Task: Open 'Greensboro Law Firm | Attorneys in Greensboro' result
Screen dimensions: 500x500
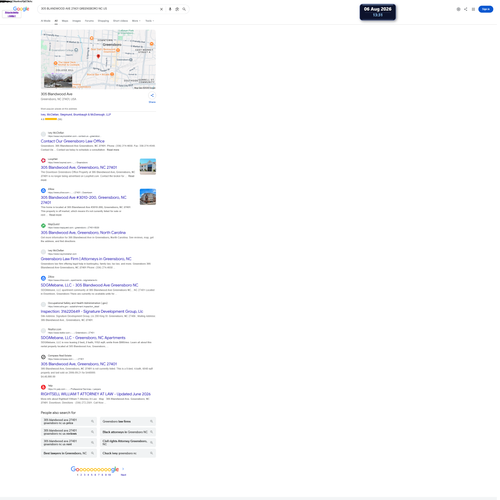Action: pos(86,259)
